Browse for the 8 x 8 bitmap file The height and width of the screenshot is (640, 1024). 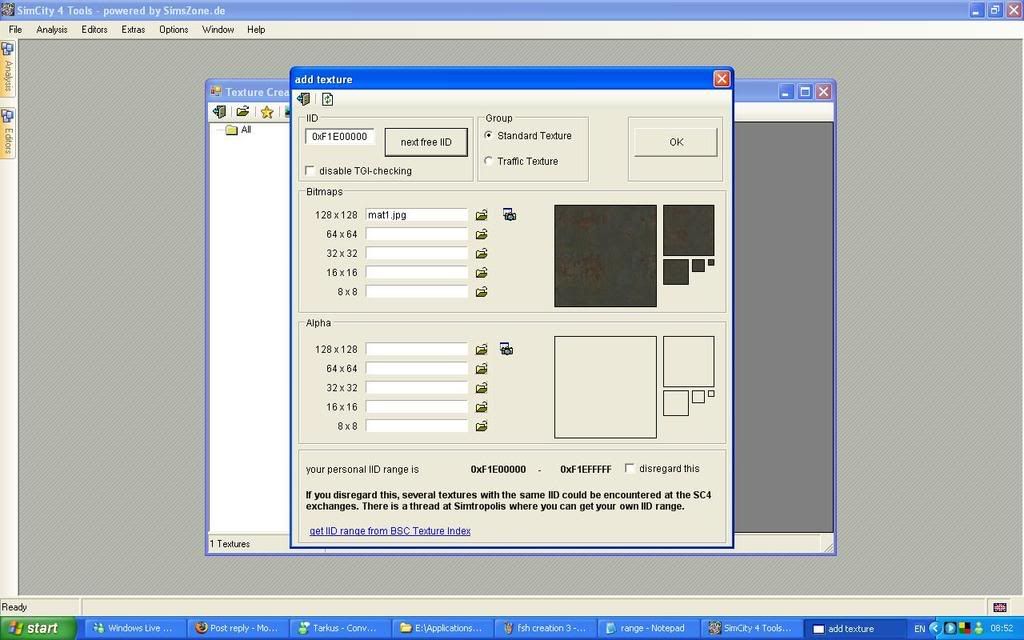tap(481, 292)
